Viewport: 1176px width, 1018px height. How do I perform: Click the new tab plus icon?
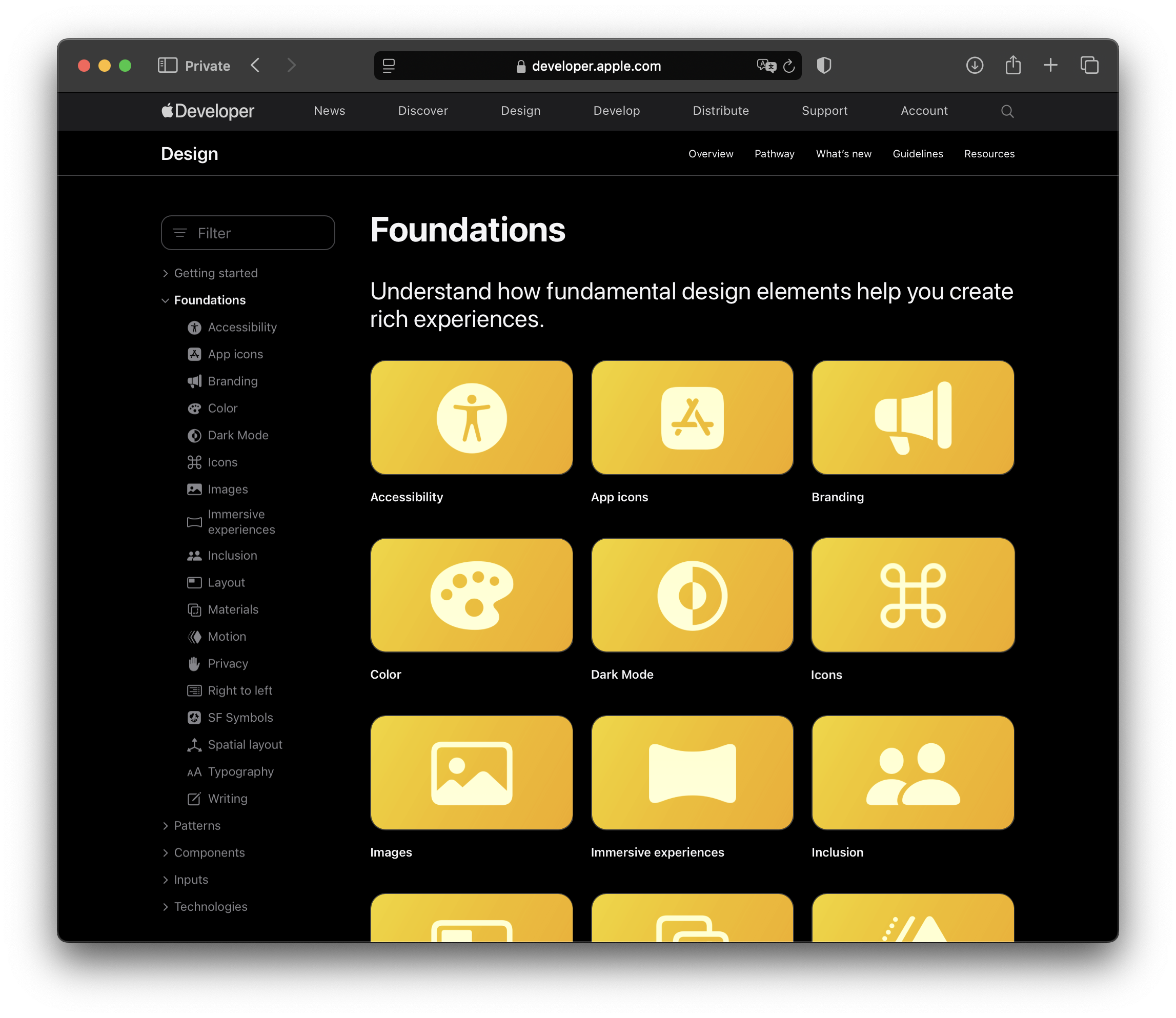click(x=1050, y=65)
